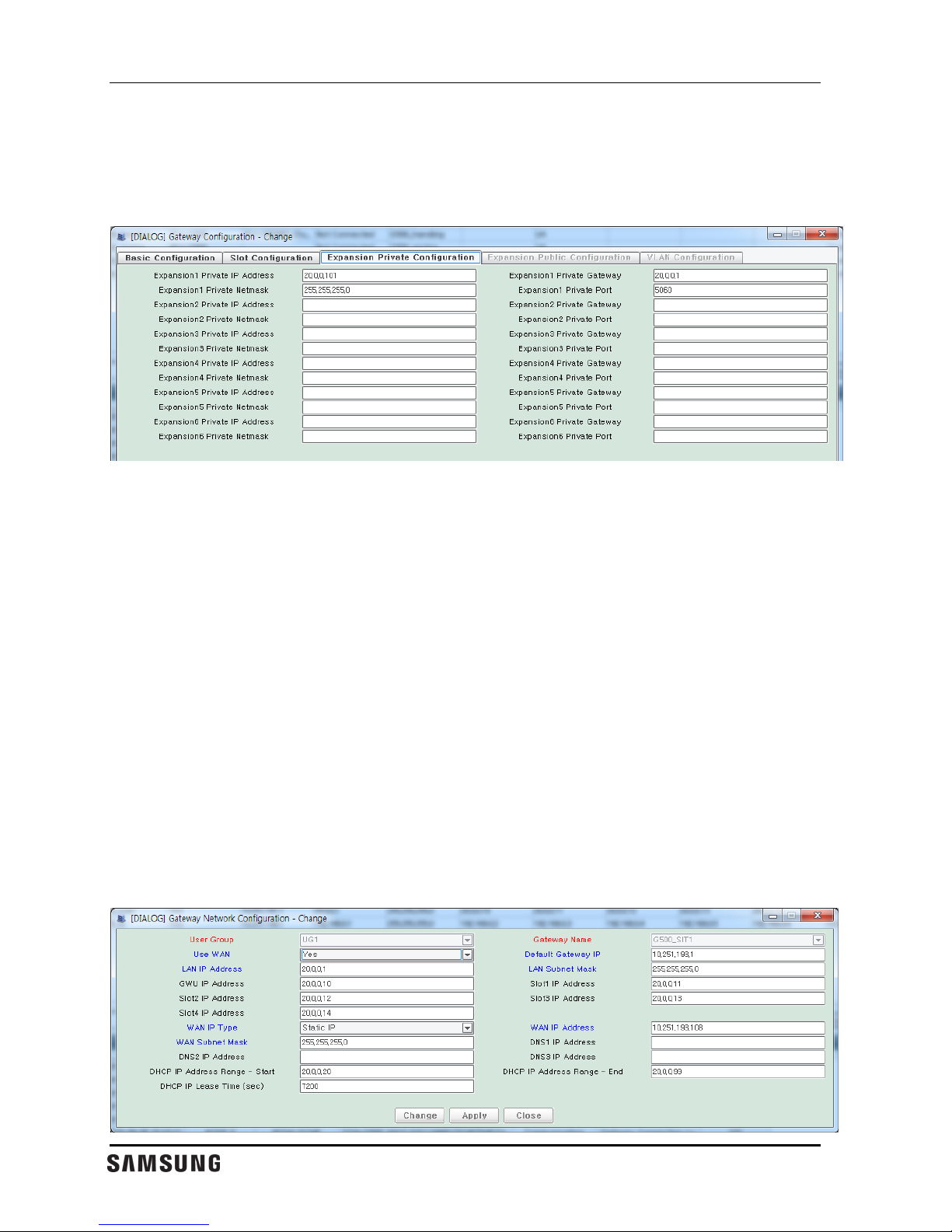This screenshot has height=1232, width=952.
Task: Open the User Group dropdown
Action: point(467,940)
